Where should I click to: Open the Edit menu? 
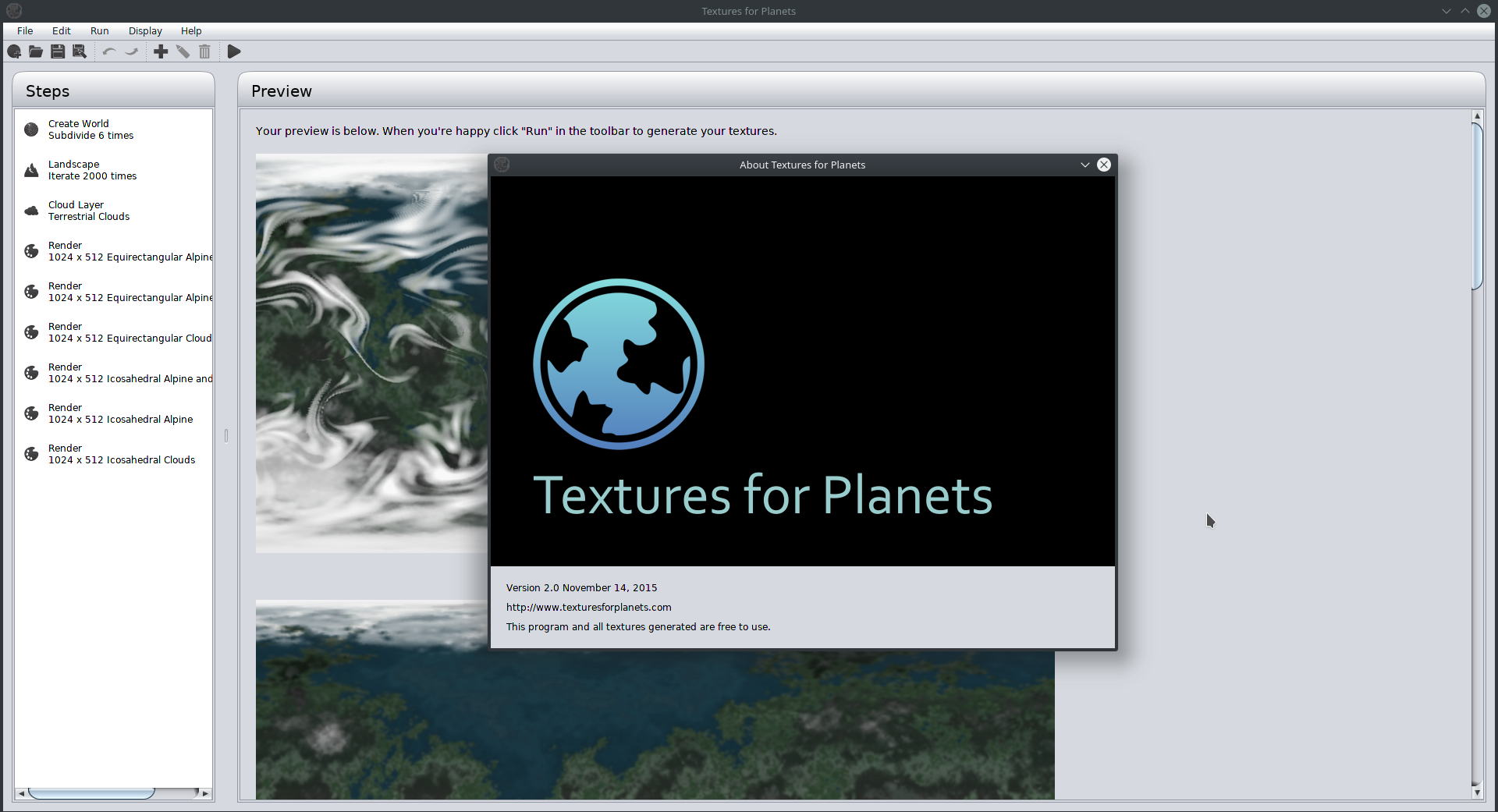pos(62,31)
